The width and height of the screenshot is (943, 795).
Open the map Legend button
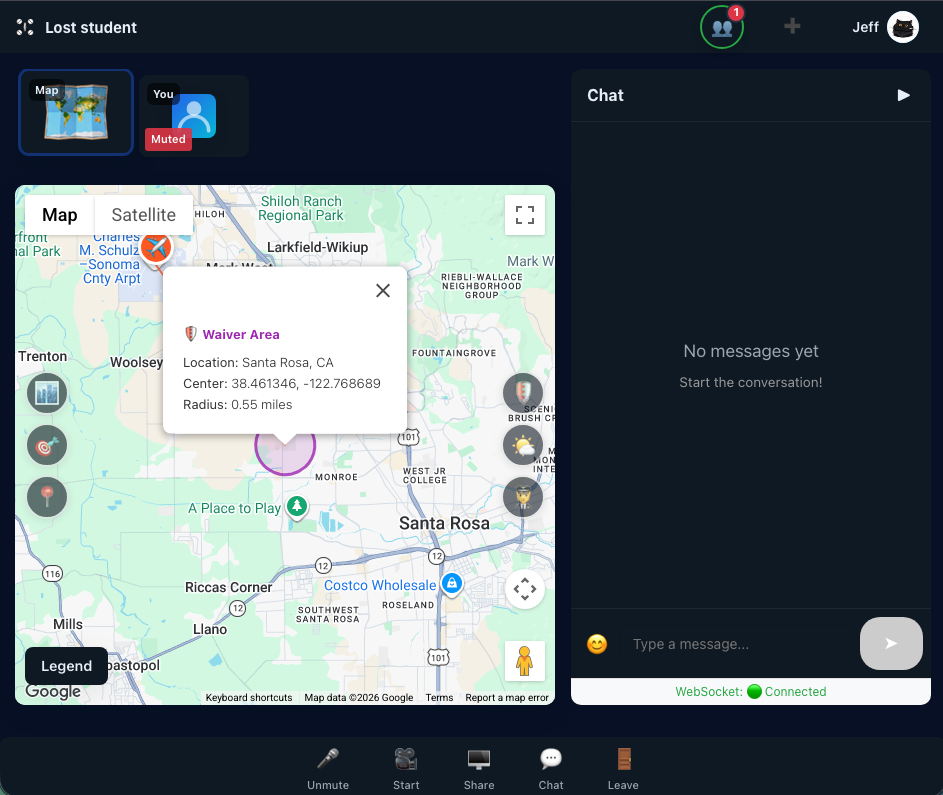(66, 666)
